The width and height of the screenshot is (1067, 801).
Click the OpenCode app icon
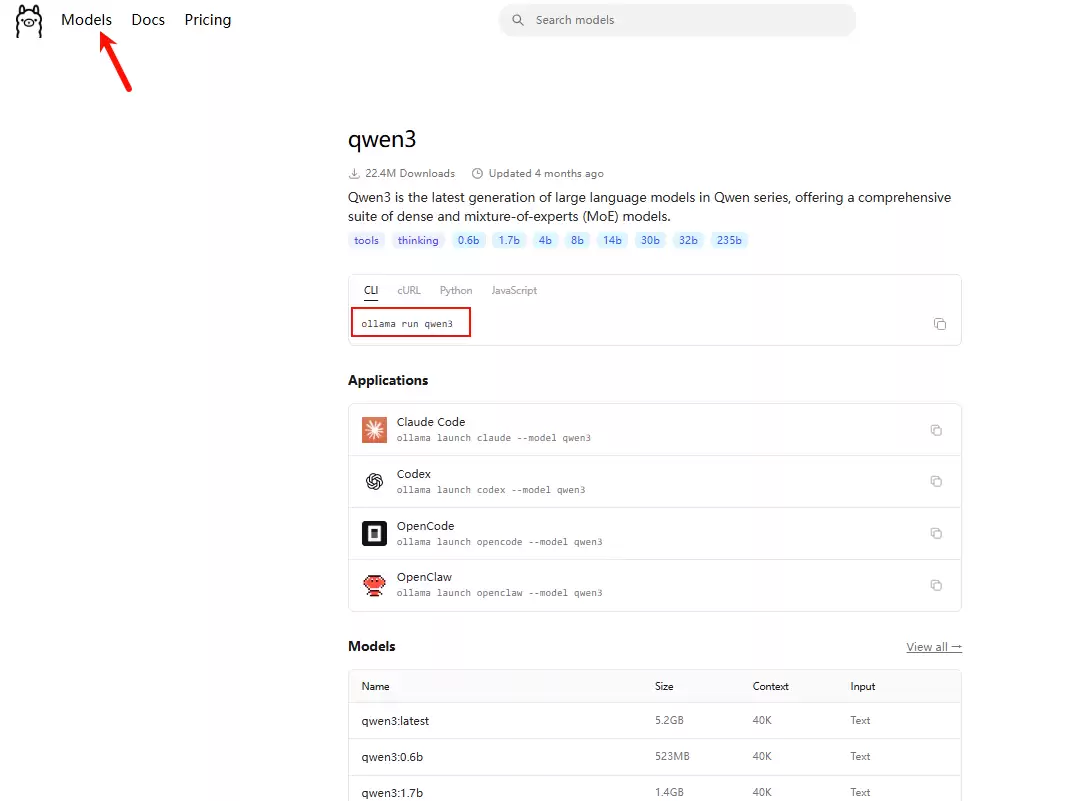tap(374, 533)
